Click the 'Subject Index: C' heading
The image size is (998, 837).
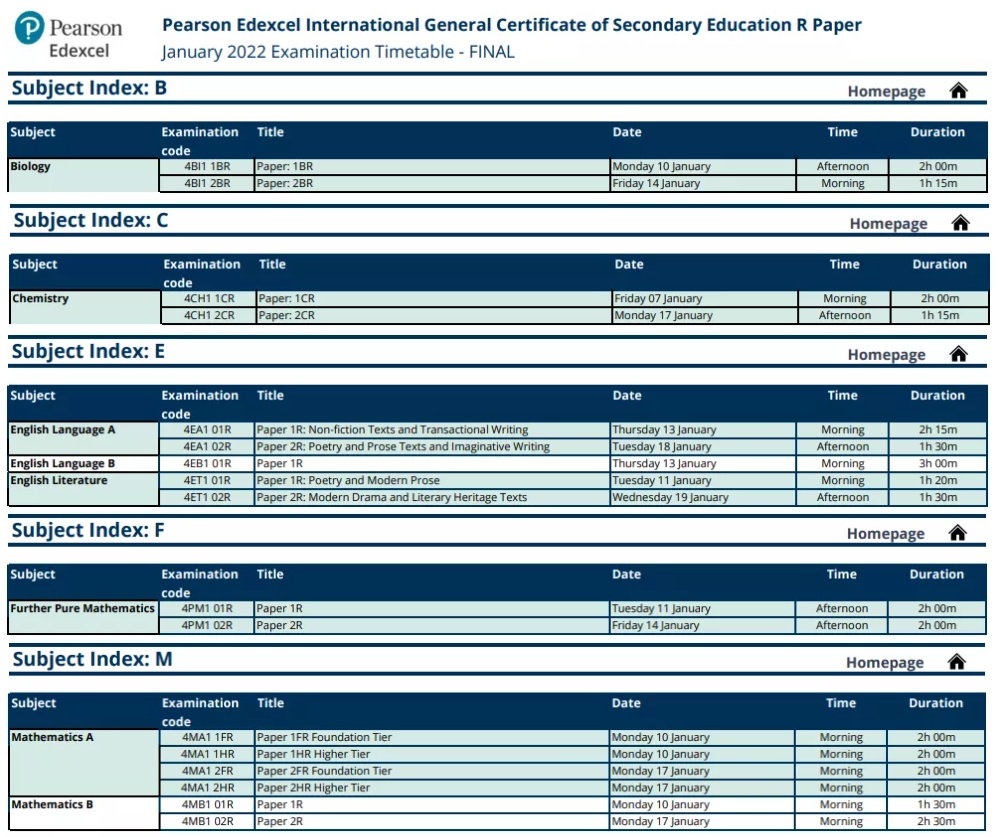click(91, 220)
